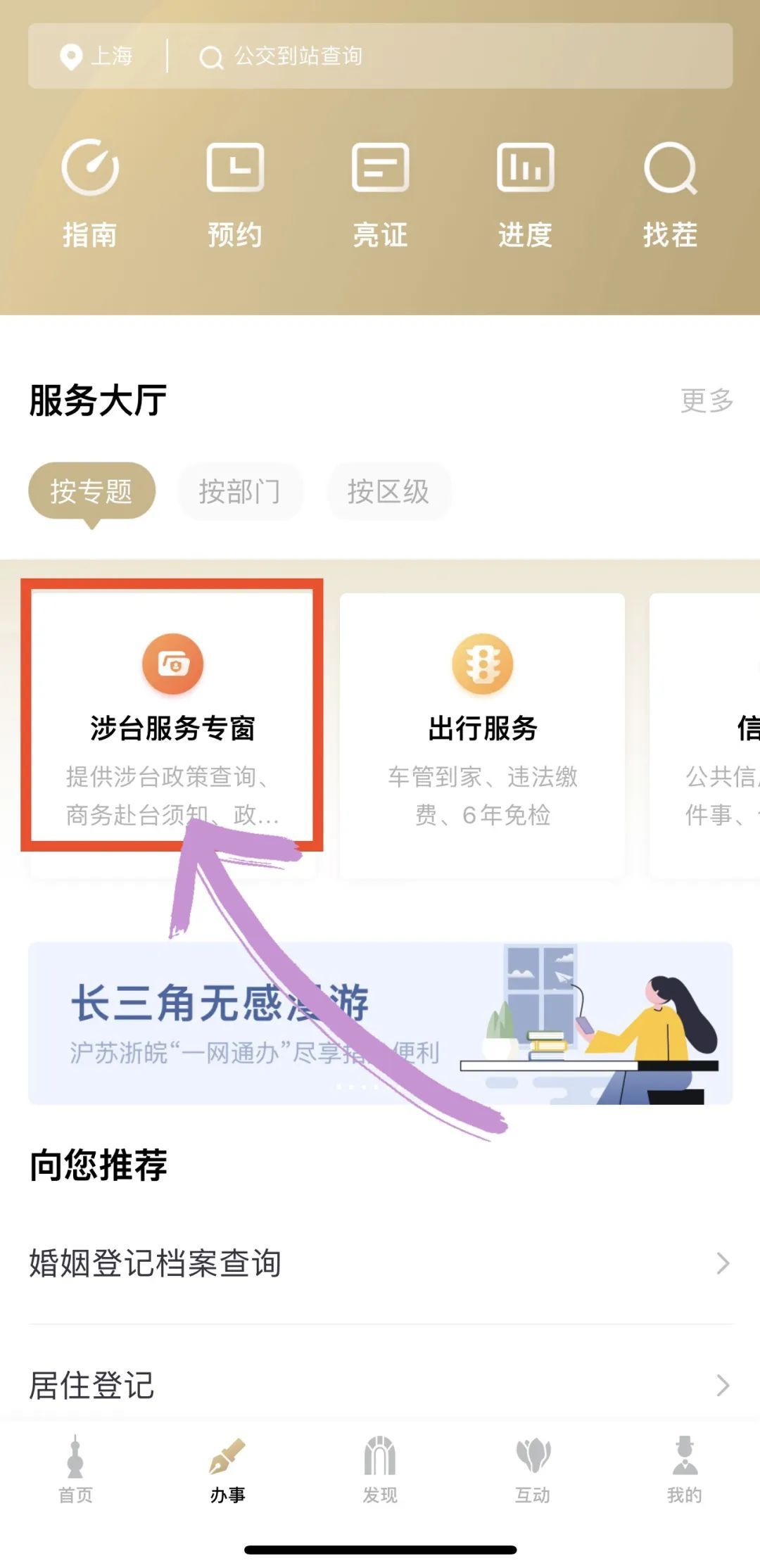Expand 婚姻登记档案查询 entry chevron
Screen dimensions: 760x1568
(723, 1263)
